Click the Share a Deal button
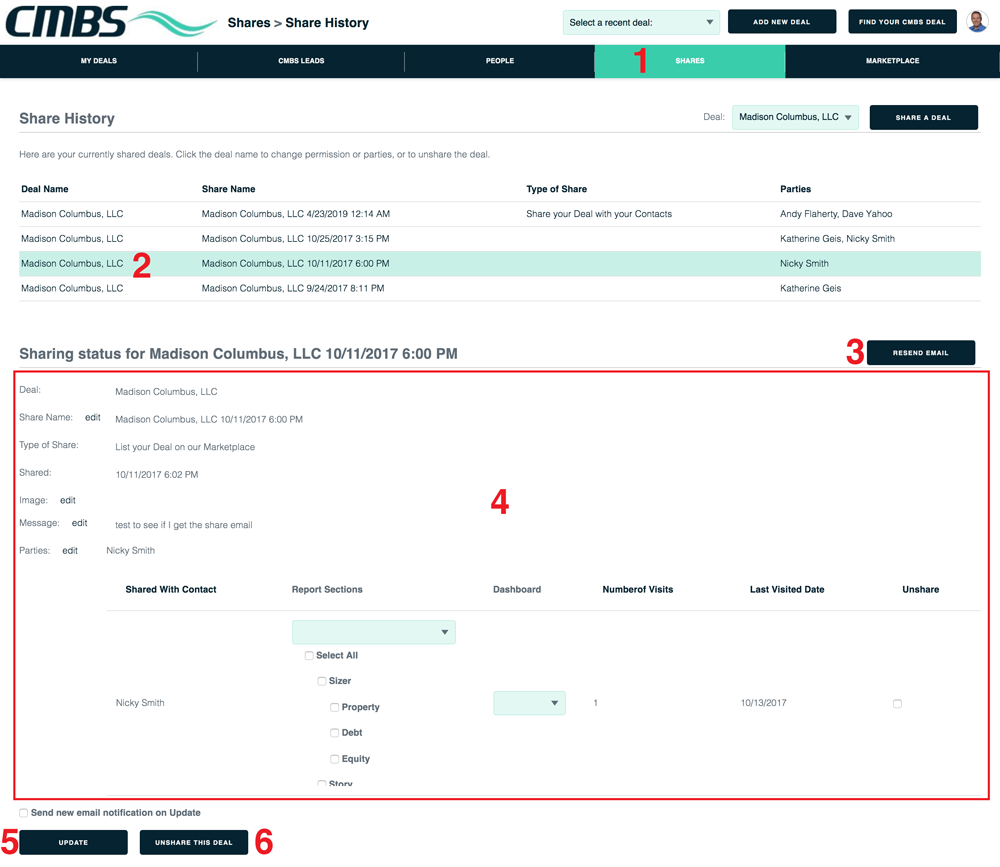1000x867 pixels. (x=923, y=117)
